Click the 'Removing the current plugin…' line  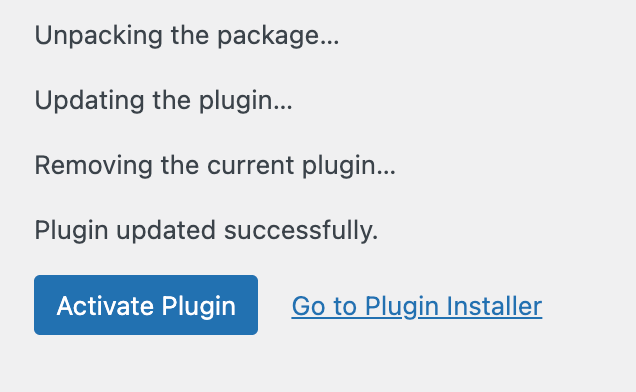tap(215, 166)
